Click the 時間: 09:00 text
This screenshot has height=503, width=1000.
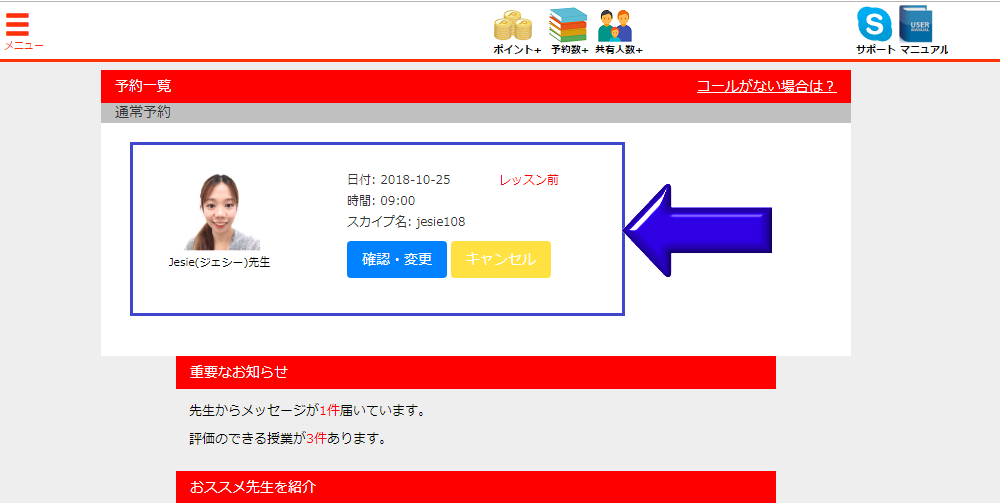pyautogui.click(x=381, y=201)
